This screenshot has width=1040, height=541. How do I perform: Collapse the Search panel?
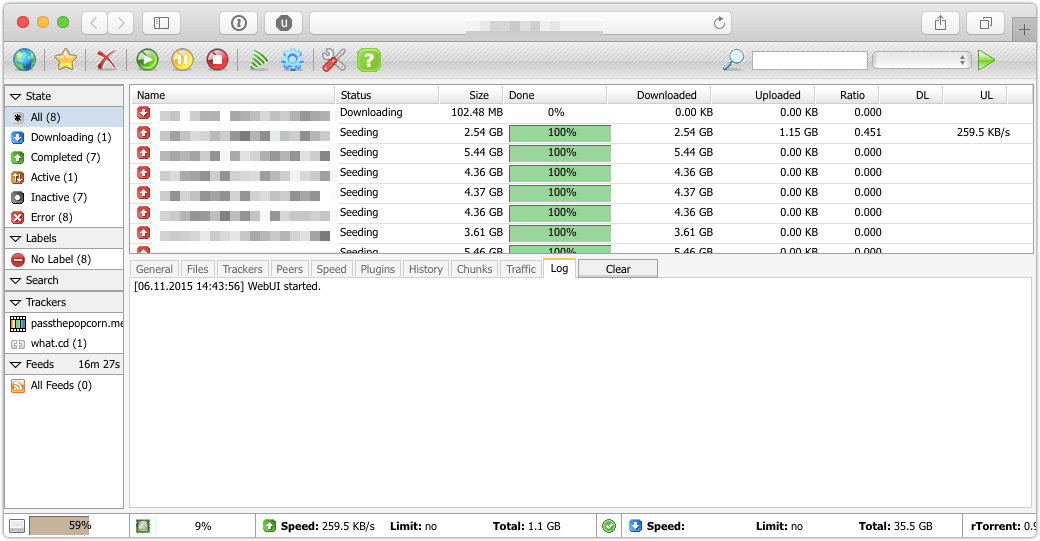pyautogui.click(x=16, y=281)
